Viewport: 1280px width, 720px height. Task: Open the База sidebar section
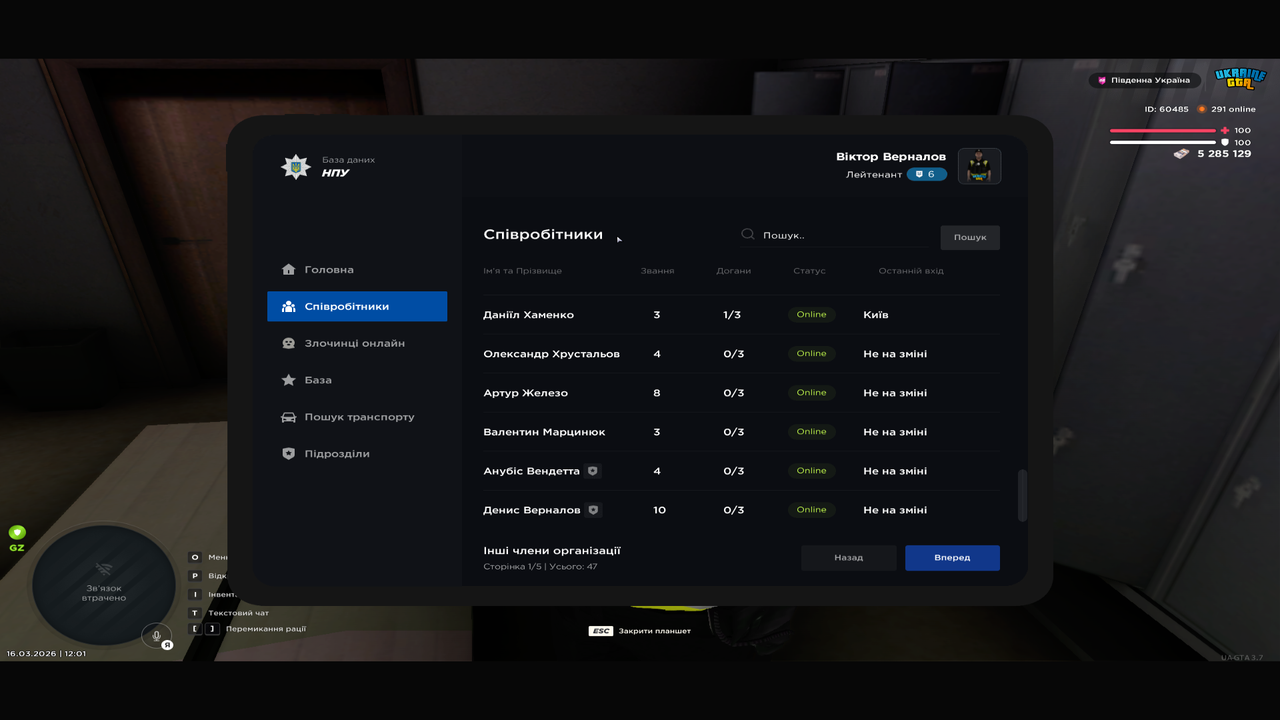[x=357, y=380]
